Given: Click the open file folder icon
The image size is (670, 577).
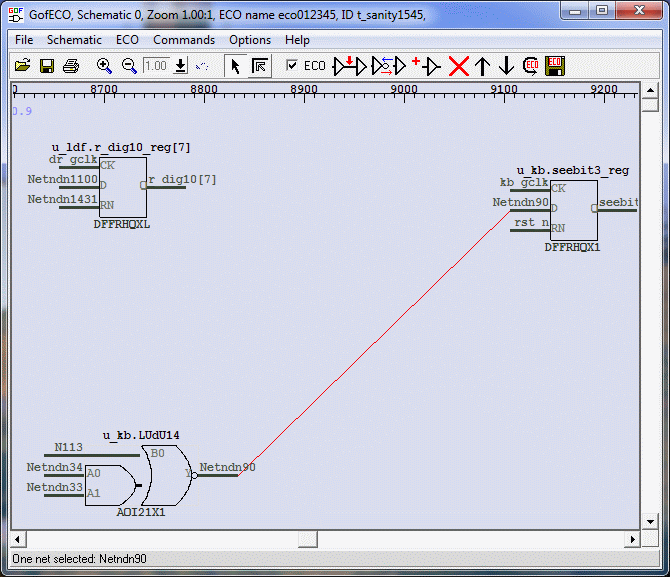Looking at the screenshot, I should pyautogui.click(x=22, y=66).
